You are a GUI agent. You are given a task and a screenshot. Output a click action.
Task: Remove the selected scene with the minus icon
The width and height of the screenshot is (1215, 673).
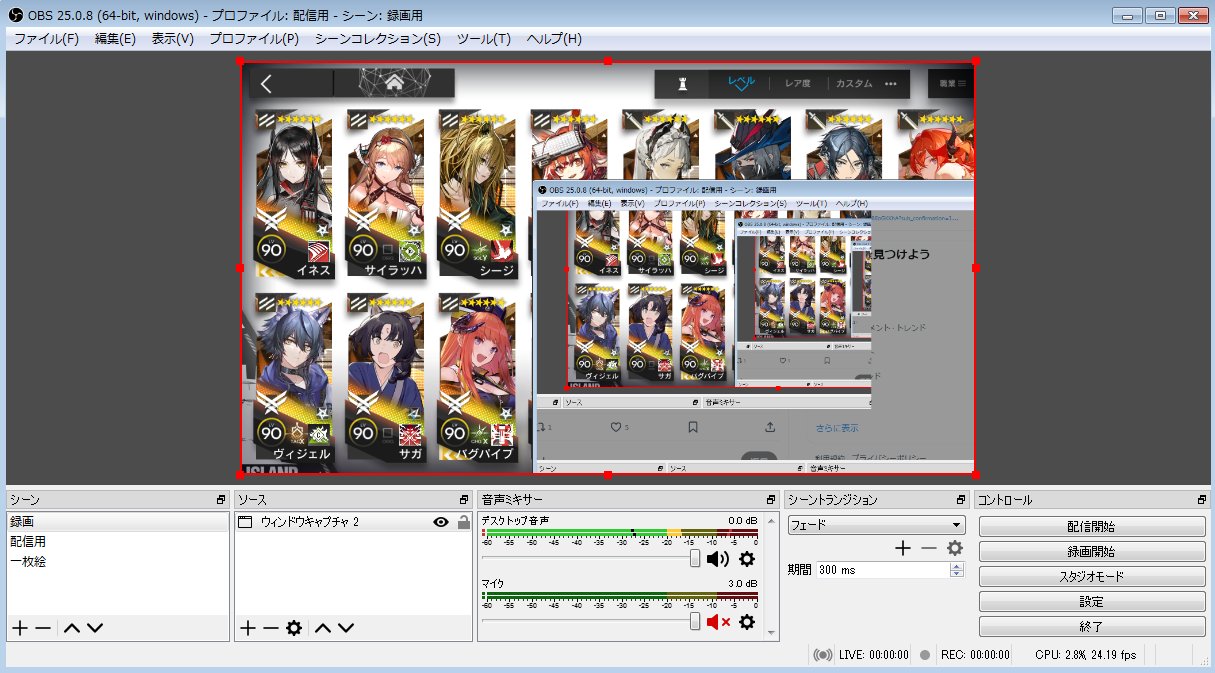click(x=43, y=628)
